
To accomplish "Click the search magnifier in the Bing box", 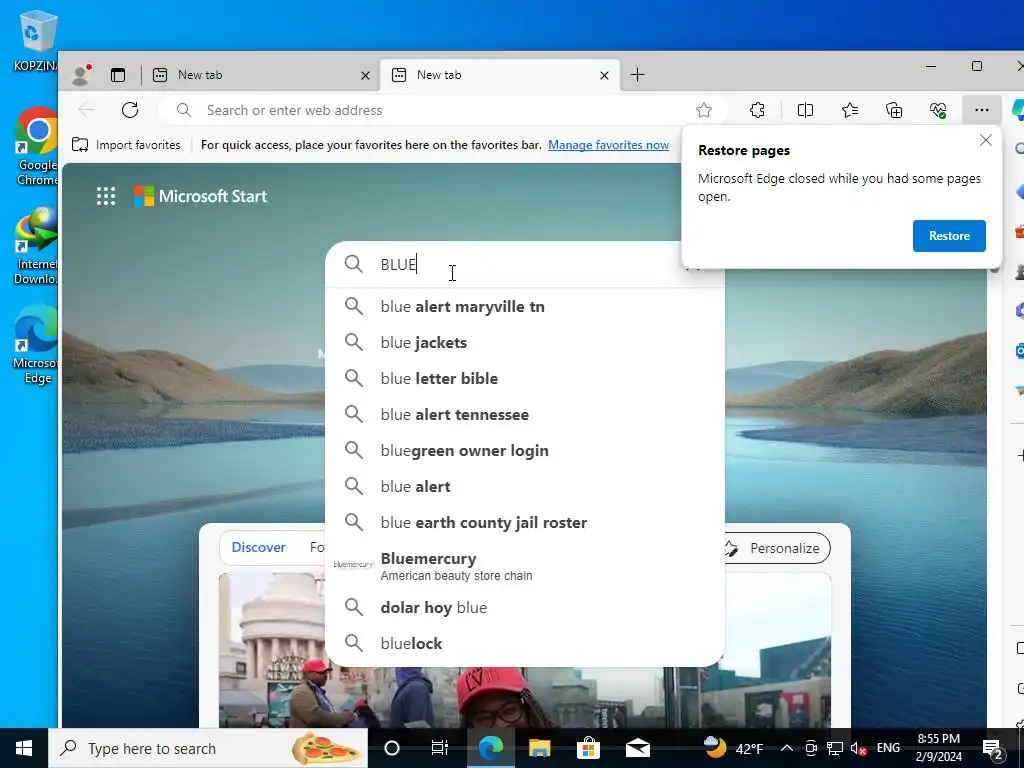I will click(353, 264).
